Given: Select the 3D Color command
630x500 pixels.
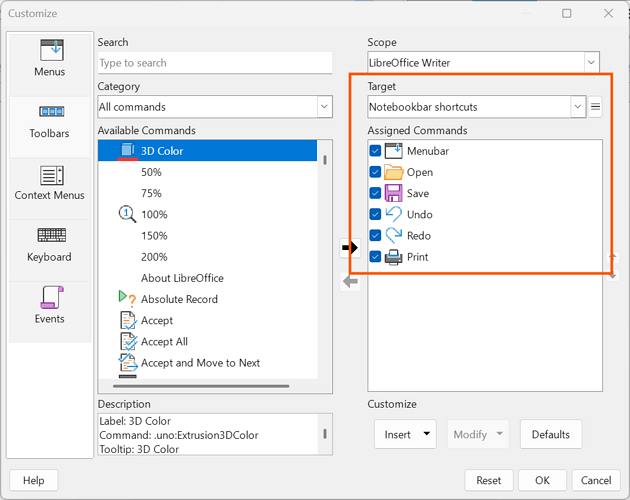Looking at the screenshot, I should pyautogui.click(x=207, y=151).
